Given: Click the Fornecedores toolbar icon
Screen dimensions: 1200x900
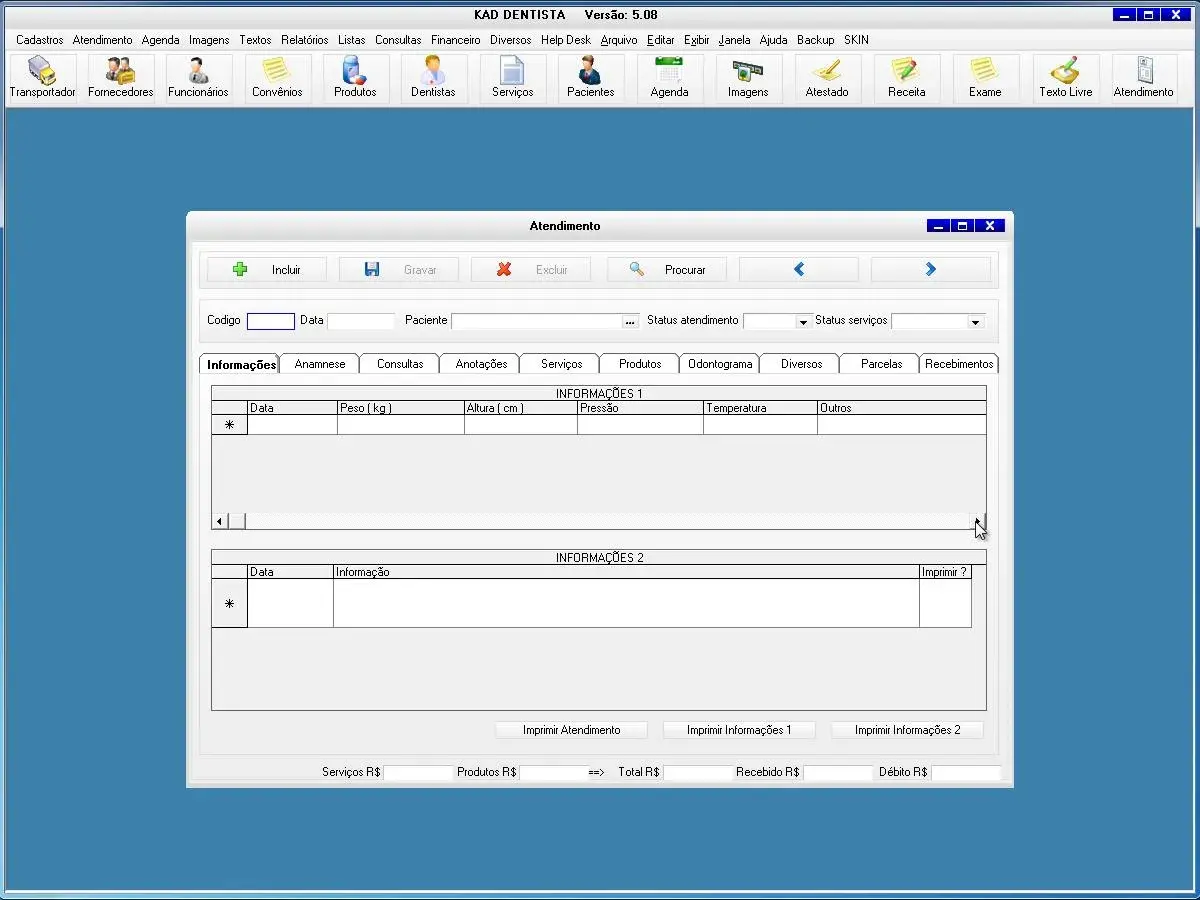Looking at the screenshot, I should (120, 78).
